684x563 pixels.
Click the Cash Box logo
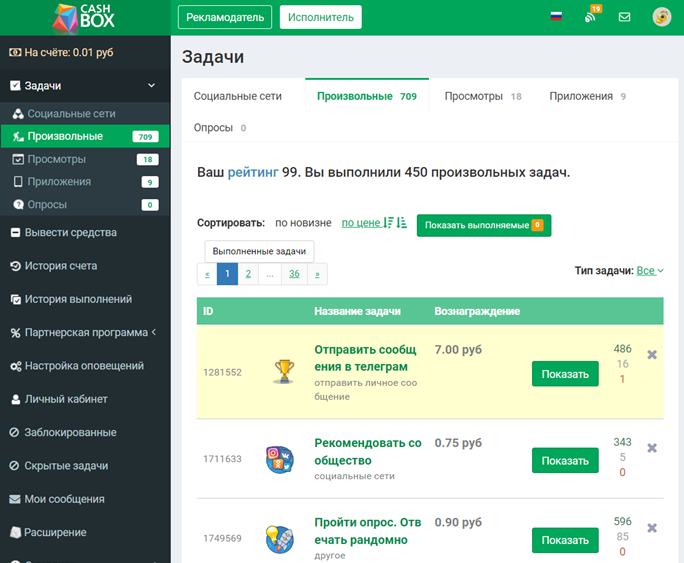(84, 17)
